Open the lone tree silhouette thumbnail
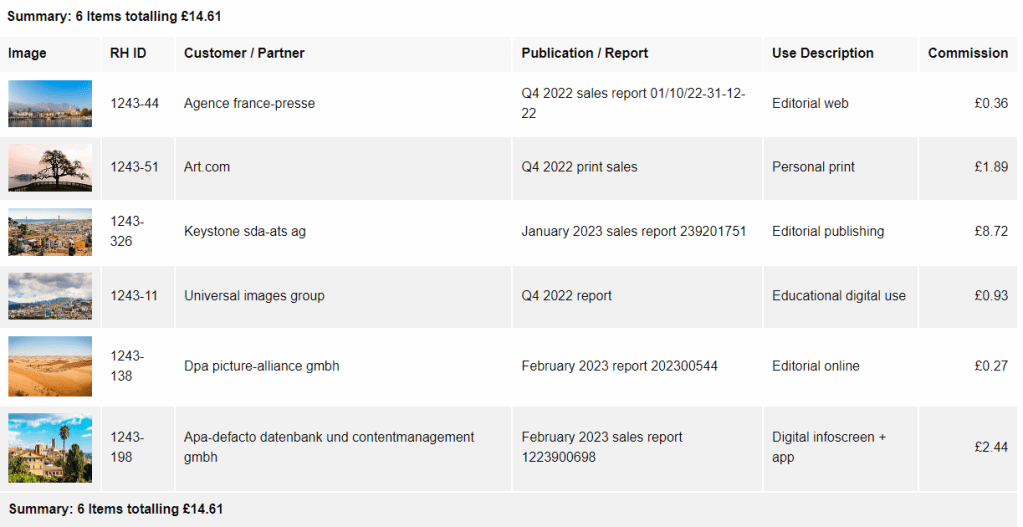 (50, 167)
